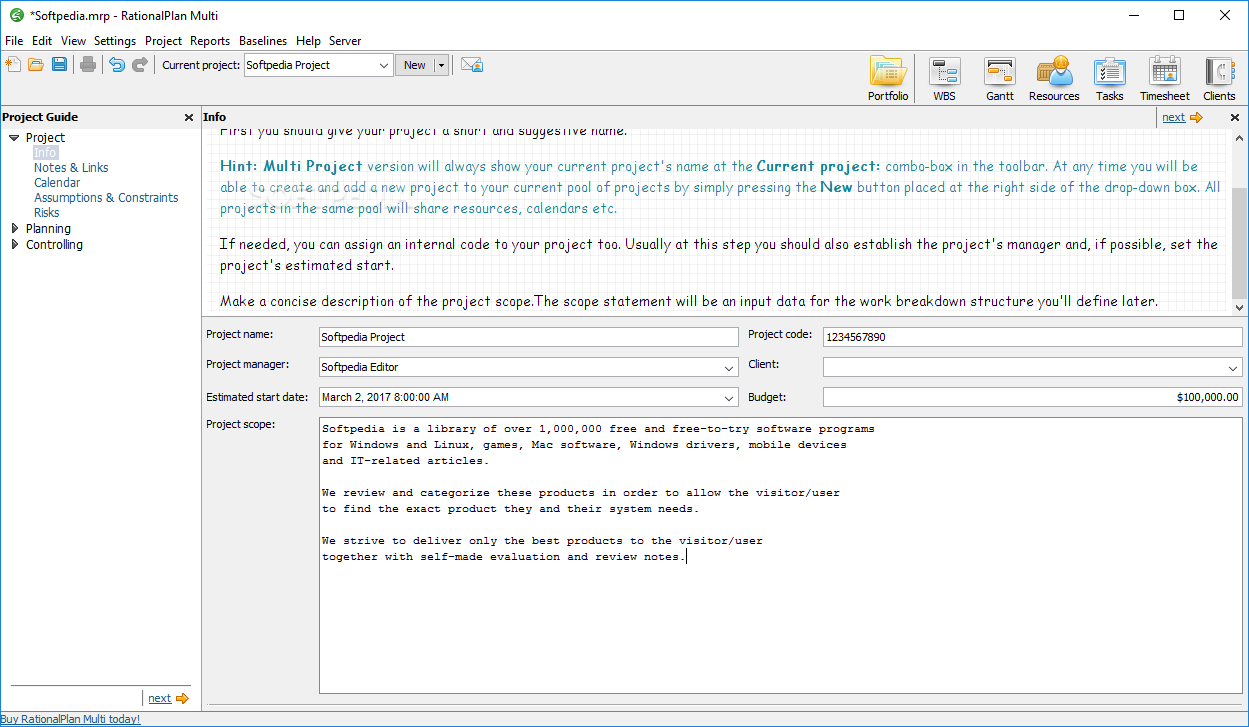The height and width of the screenshot is (727, 1249).
Task: Open the File menu
Action: tap(14, 41)
